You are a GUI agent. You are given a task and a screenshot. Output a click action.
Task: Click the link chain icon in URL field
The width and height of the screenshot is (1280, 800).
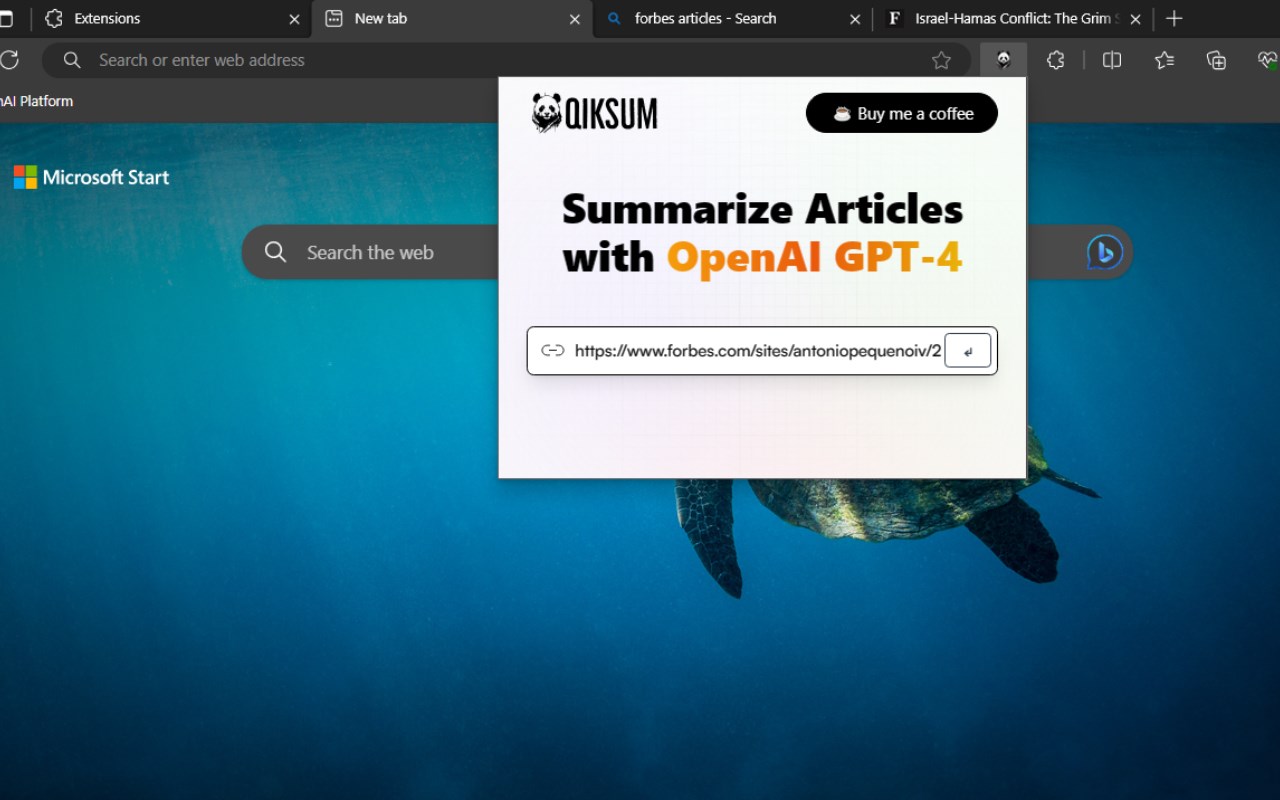(552, 350)
